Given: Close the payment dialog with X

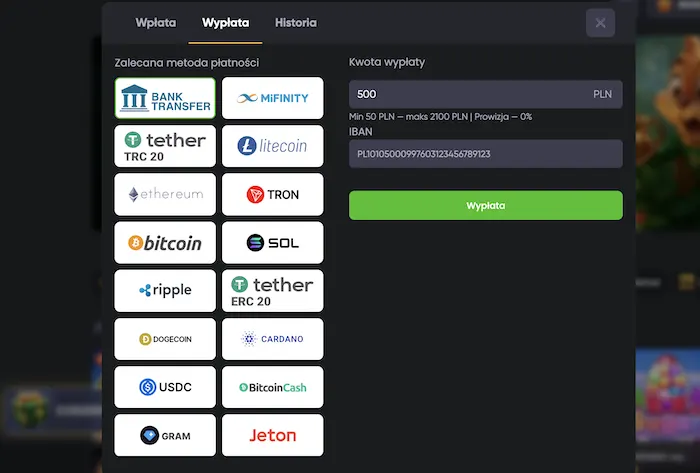Looking at the screenshot, I should pos(600,23).
